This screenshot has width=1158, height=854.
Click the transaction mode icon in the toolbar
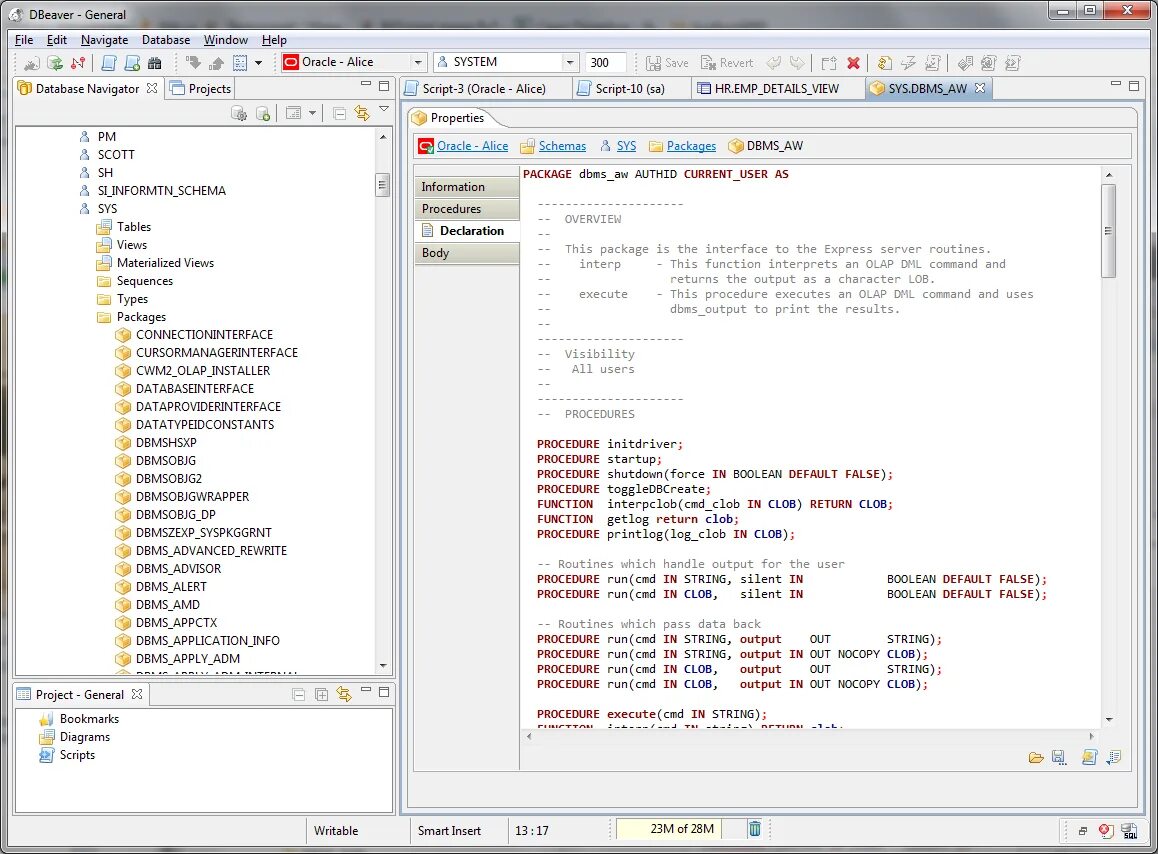[240, 63]
